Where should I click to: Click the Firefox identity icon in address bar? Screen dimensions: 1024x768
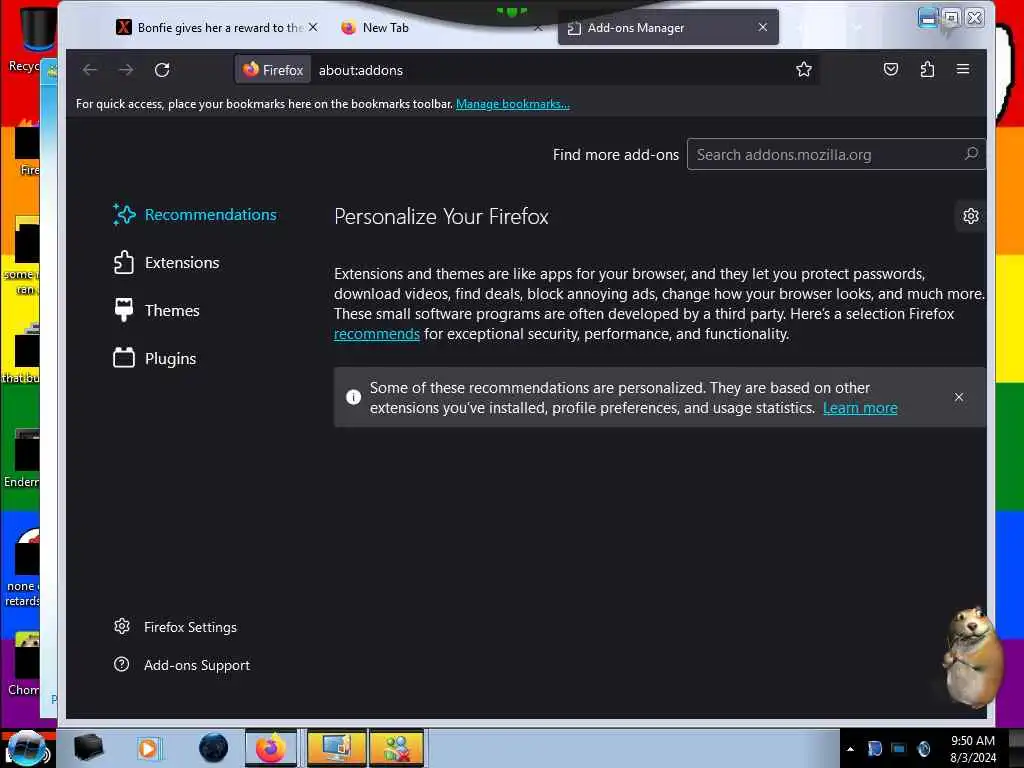tap(273, 70)
